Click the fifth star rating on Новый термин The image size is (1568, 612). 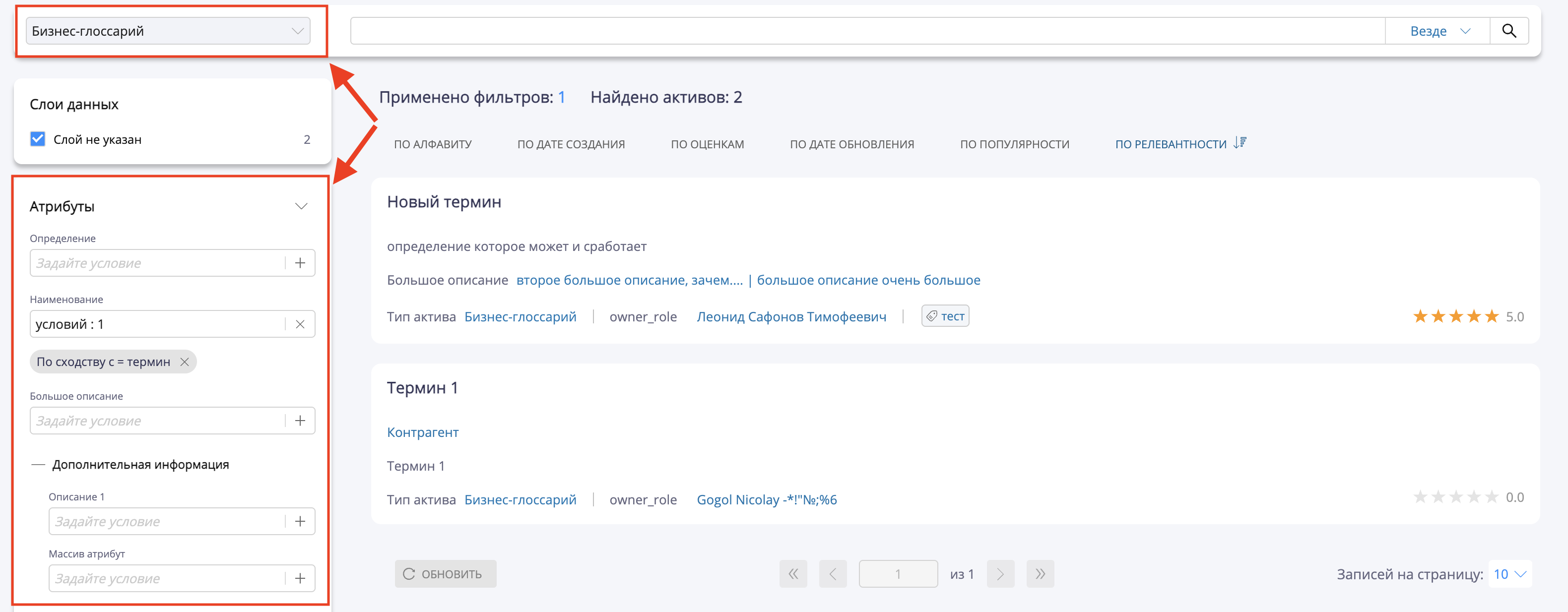tap(1491, 316)
